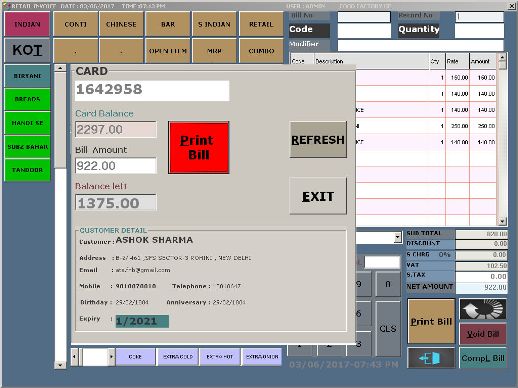Viewport: 518px width, 388px height.
Task: Click the REFRESH button
Action: (x=318, y=140)
